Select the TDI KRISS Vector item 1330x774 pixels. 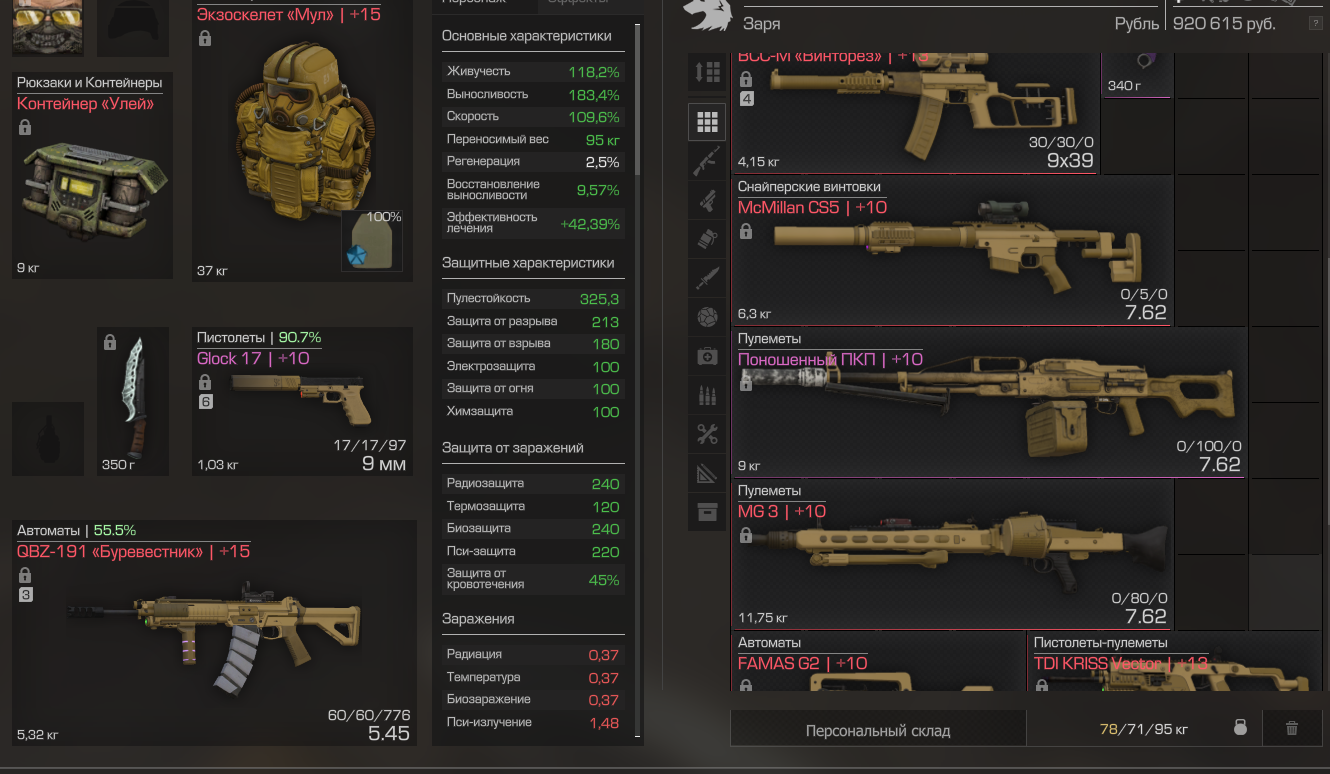[x=1172, y=662]
